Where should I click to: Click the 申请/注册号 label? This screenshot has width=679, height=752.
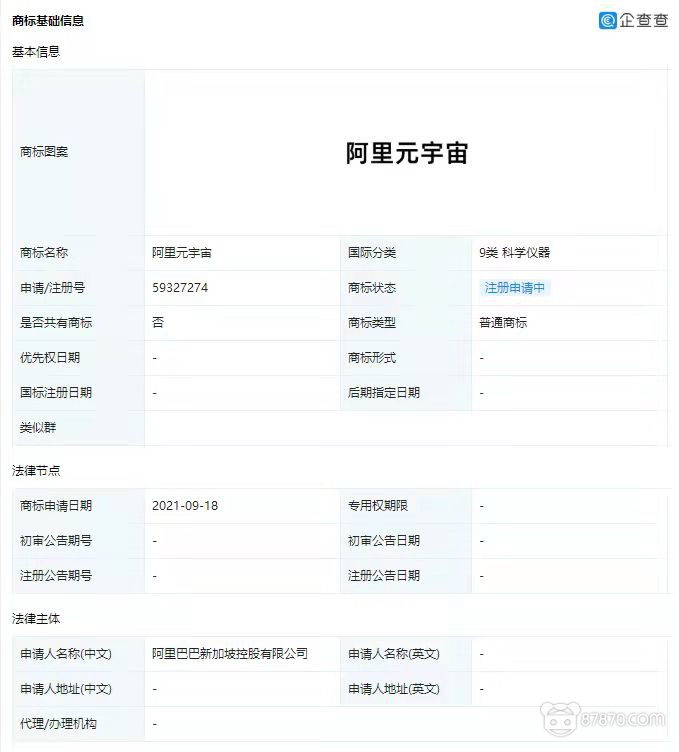[x=52, y=288]
